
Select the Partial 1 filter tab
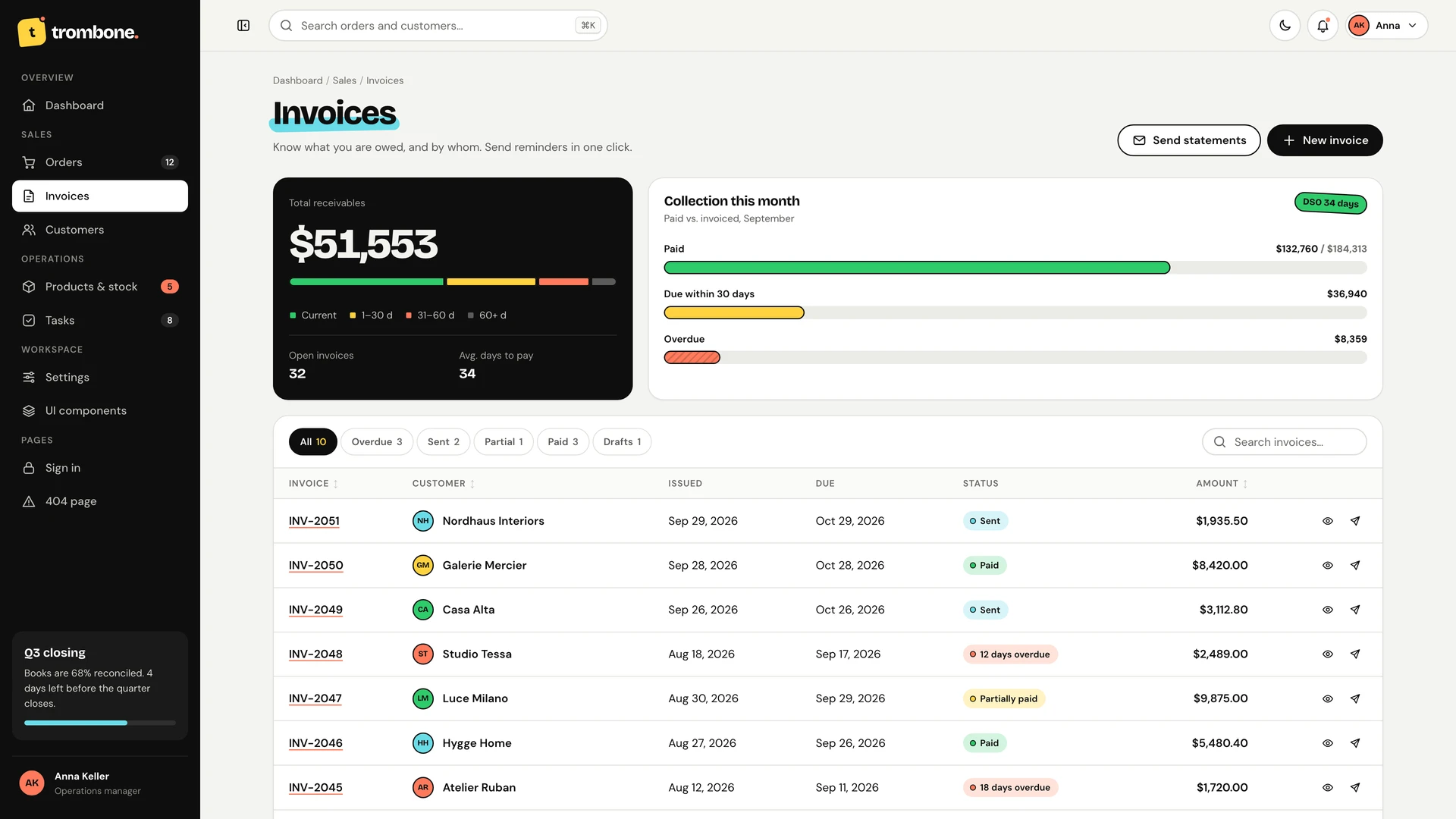pyautogui.click(x=504, y=442)
